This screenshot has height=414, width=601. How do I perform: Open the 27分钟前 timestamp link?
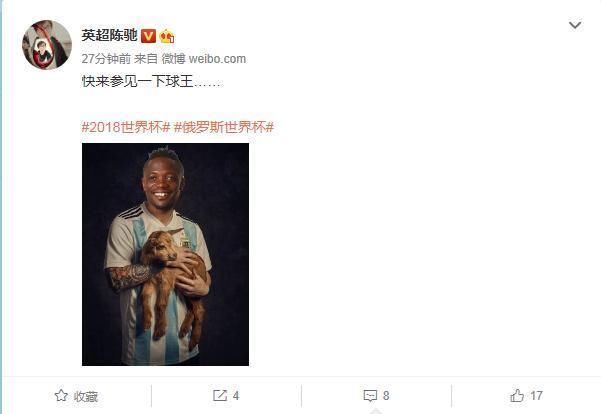[x=106, y=59]
